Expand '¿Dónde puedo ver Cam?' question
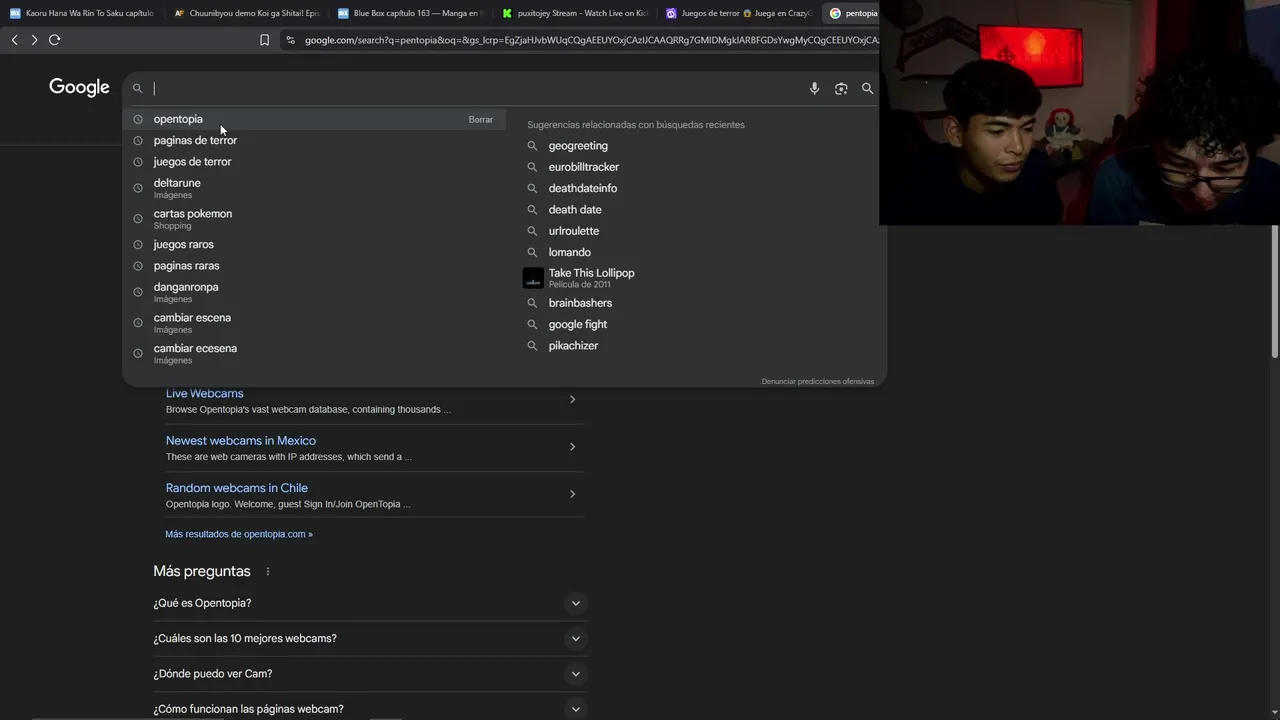 (x=369, y=674)
